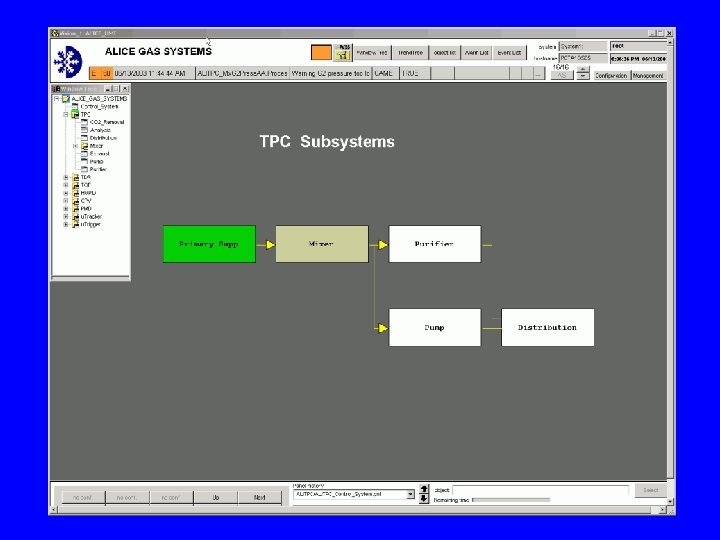Image resolution: width=720 pixels, height=540 pixels.
Task: Open the Alert List button
Action: [x=476, y=53]
